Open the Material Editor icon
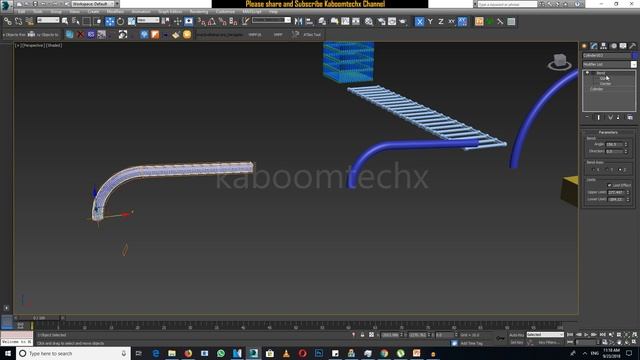Viewport: 640px width, 360px height. 369,21
